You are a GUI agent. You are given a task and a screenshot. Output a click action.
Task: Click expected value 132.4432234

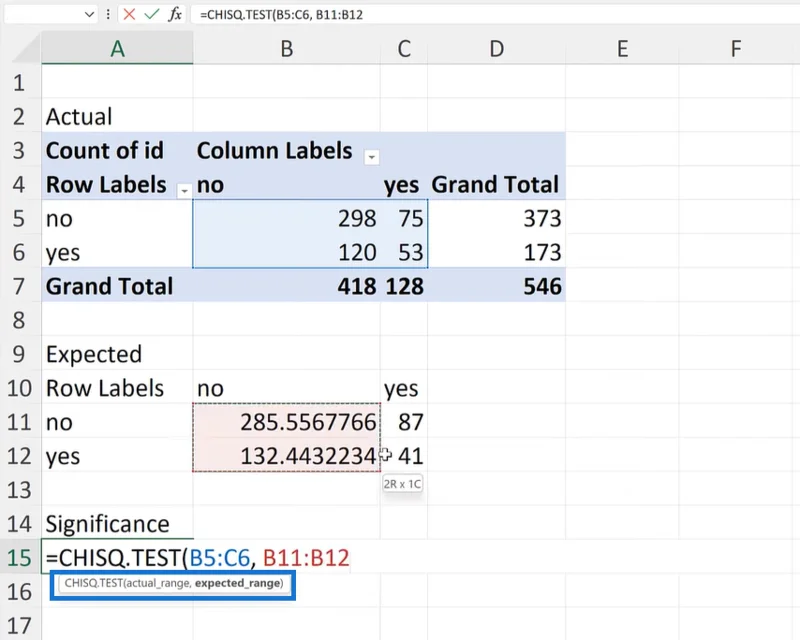286,455
